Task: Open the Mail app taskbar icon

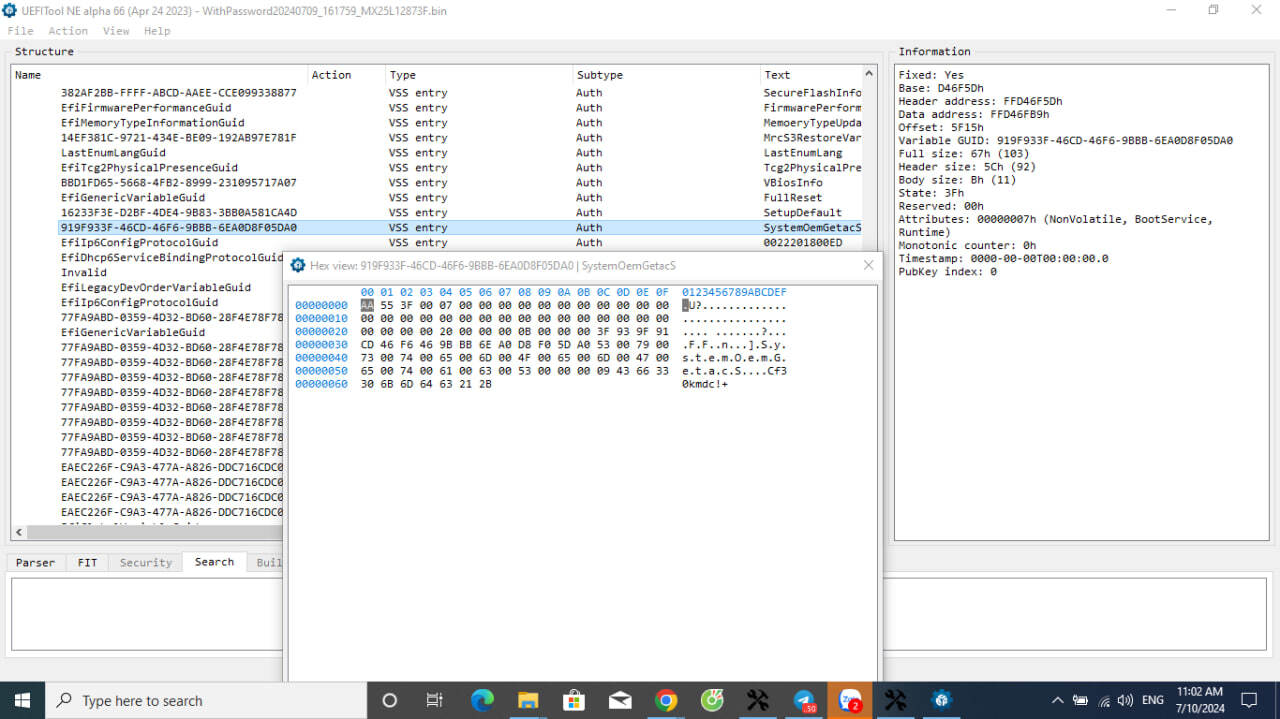Action: pos(620,700)
